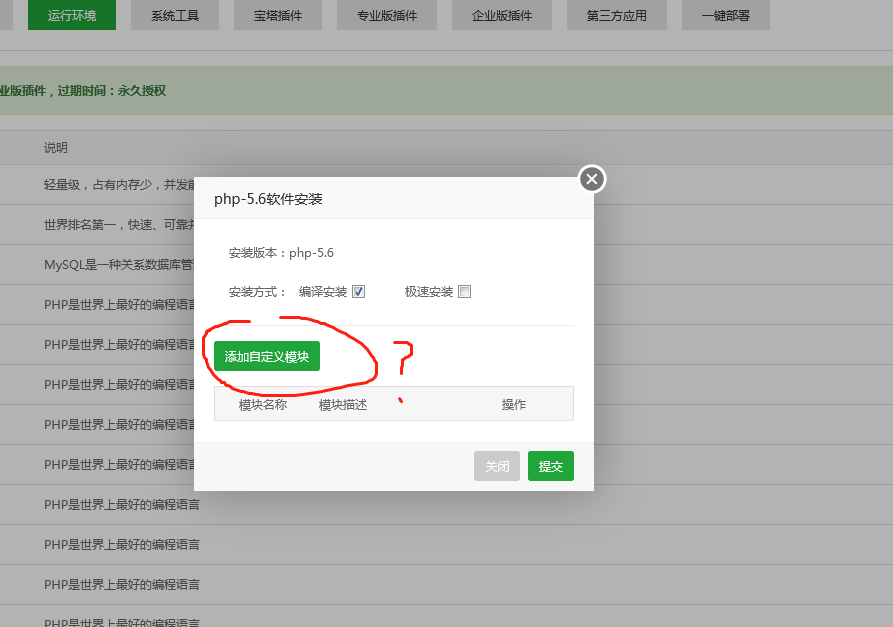Screen dimensions: 893x627
Task: Switch to the 宝塔插件 tab
Action: click(277, 15)
